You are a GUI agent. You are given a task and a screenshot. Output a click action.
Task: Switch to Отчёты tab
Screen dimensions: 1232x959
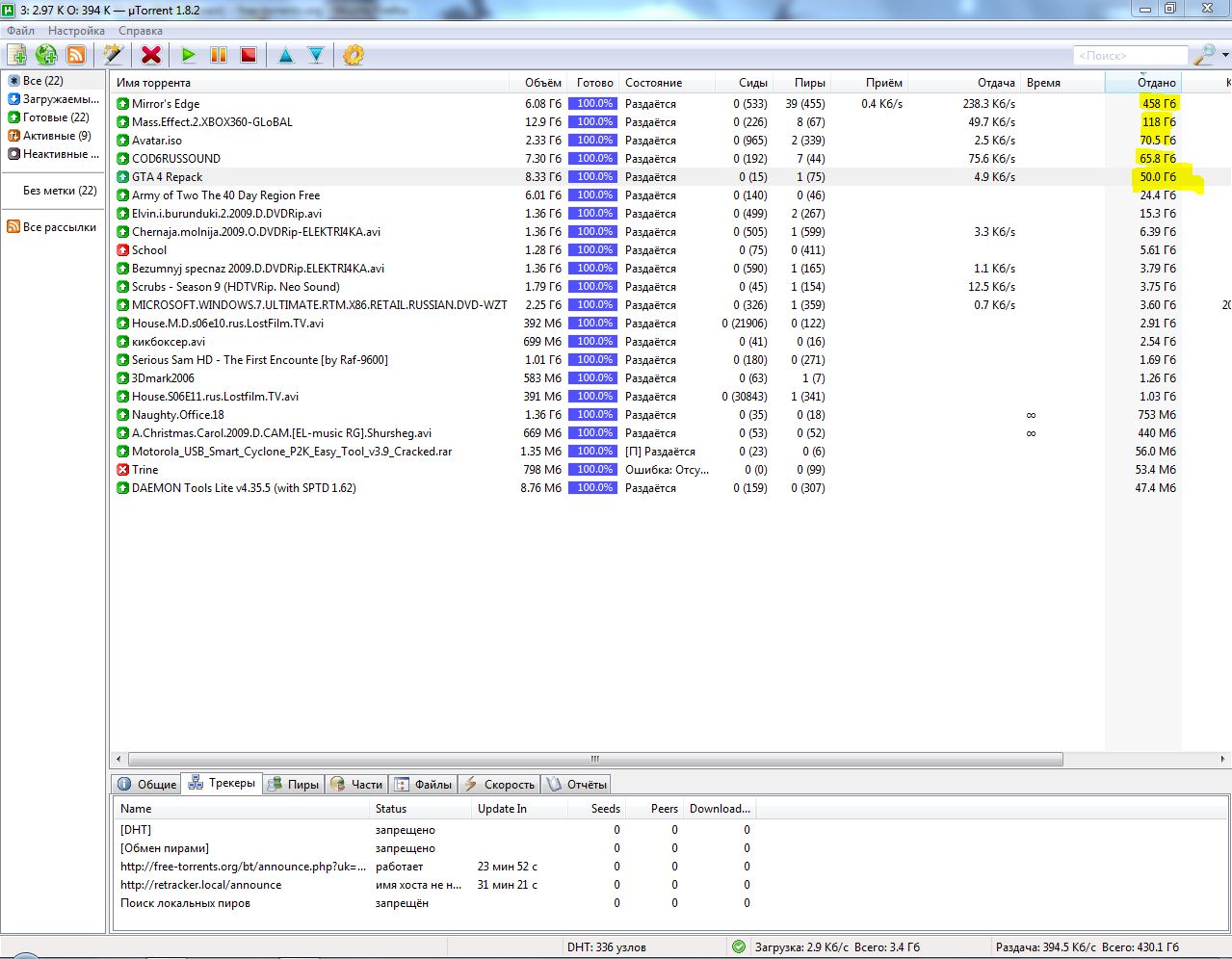tap(577, 785)
